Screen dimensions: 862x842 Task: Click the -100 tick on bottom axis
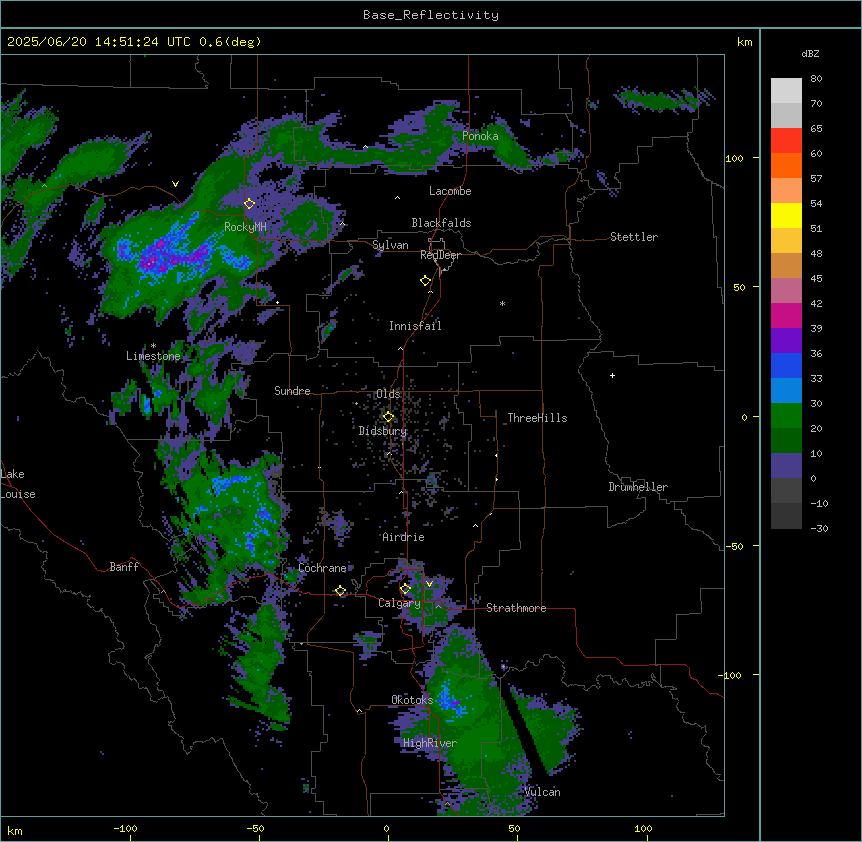point(125,828)
